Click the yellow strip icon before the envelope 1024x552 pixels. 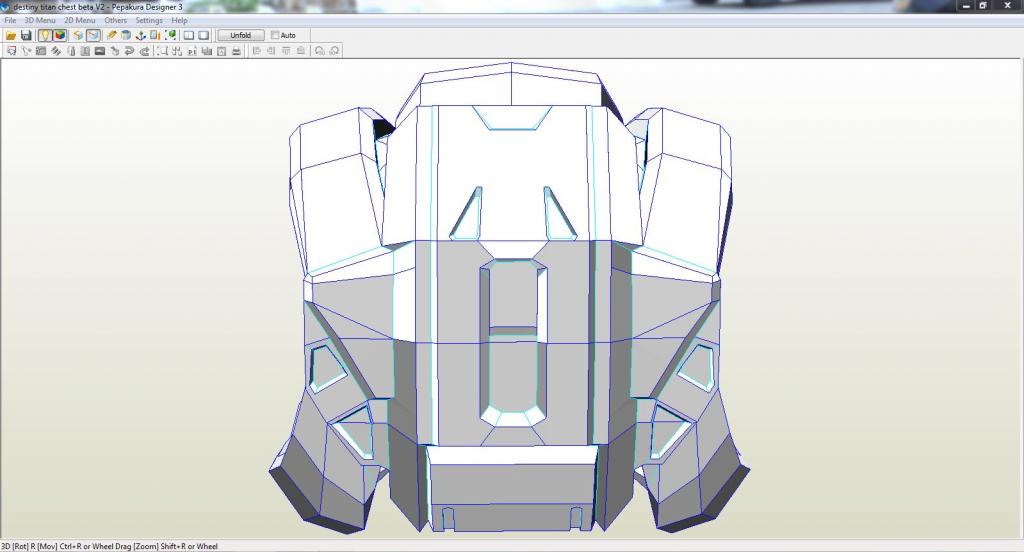pos(78,35)
